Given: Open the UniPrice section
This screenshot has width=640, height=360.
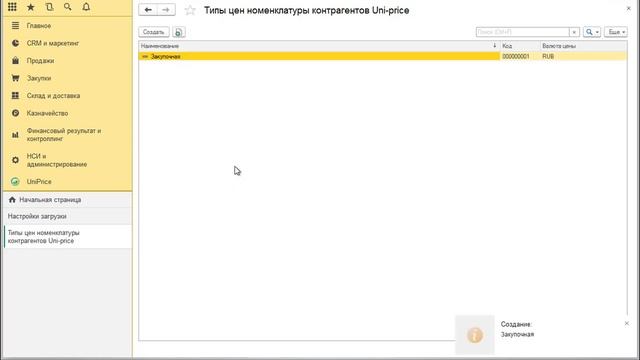Looking at the screenshot, I should (x=39, y=182).
